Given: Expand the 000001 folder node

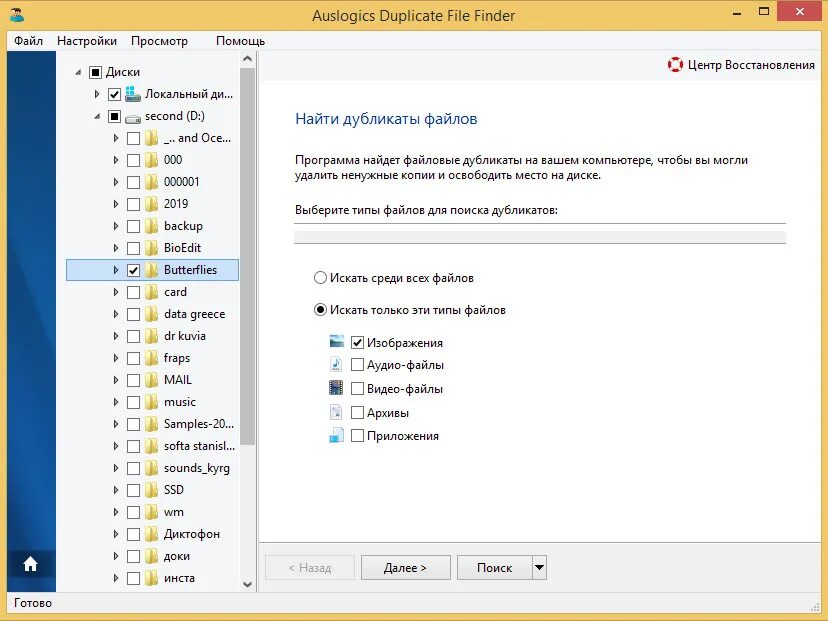Looking at the screenshot, I should click(116, 182).
